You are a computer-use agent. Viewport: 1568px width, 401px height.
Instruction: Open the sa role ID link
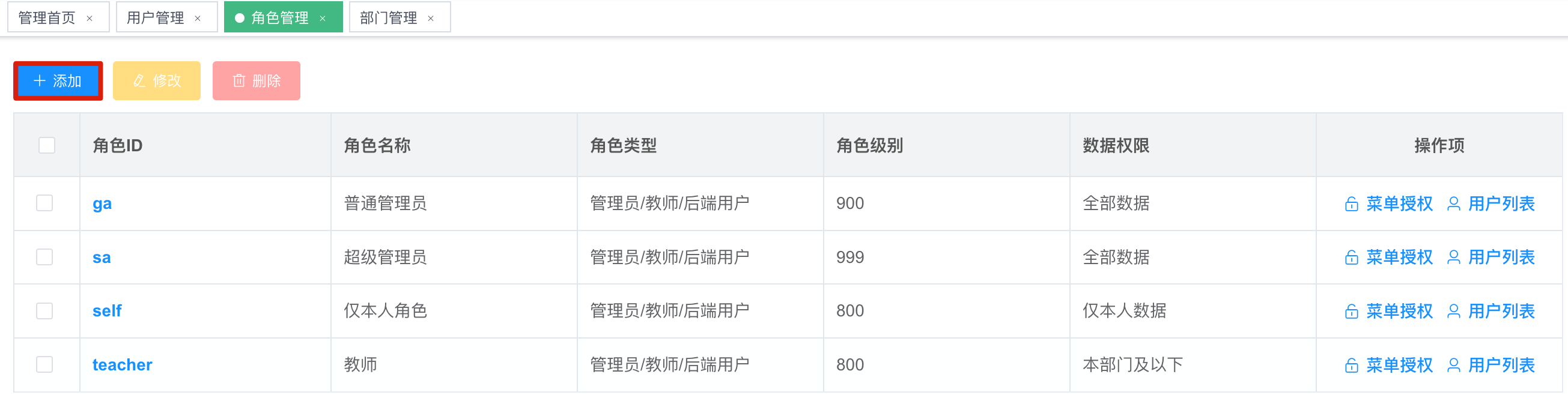coord(102,258)
